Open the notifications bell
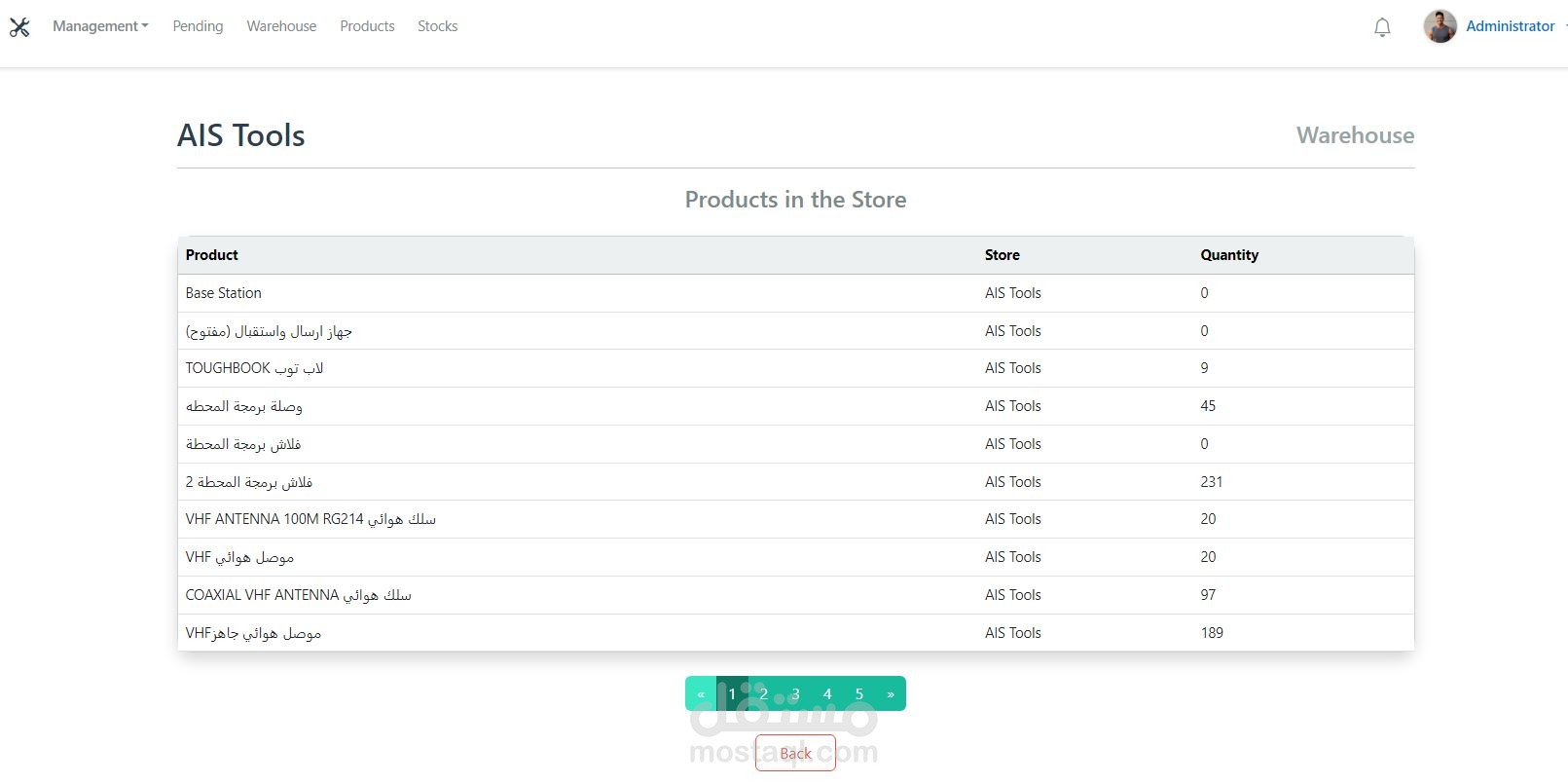Viewport: 1568px width, 784px height. click(x=1382, y=27)
